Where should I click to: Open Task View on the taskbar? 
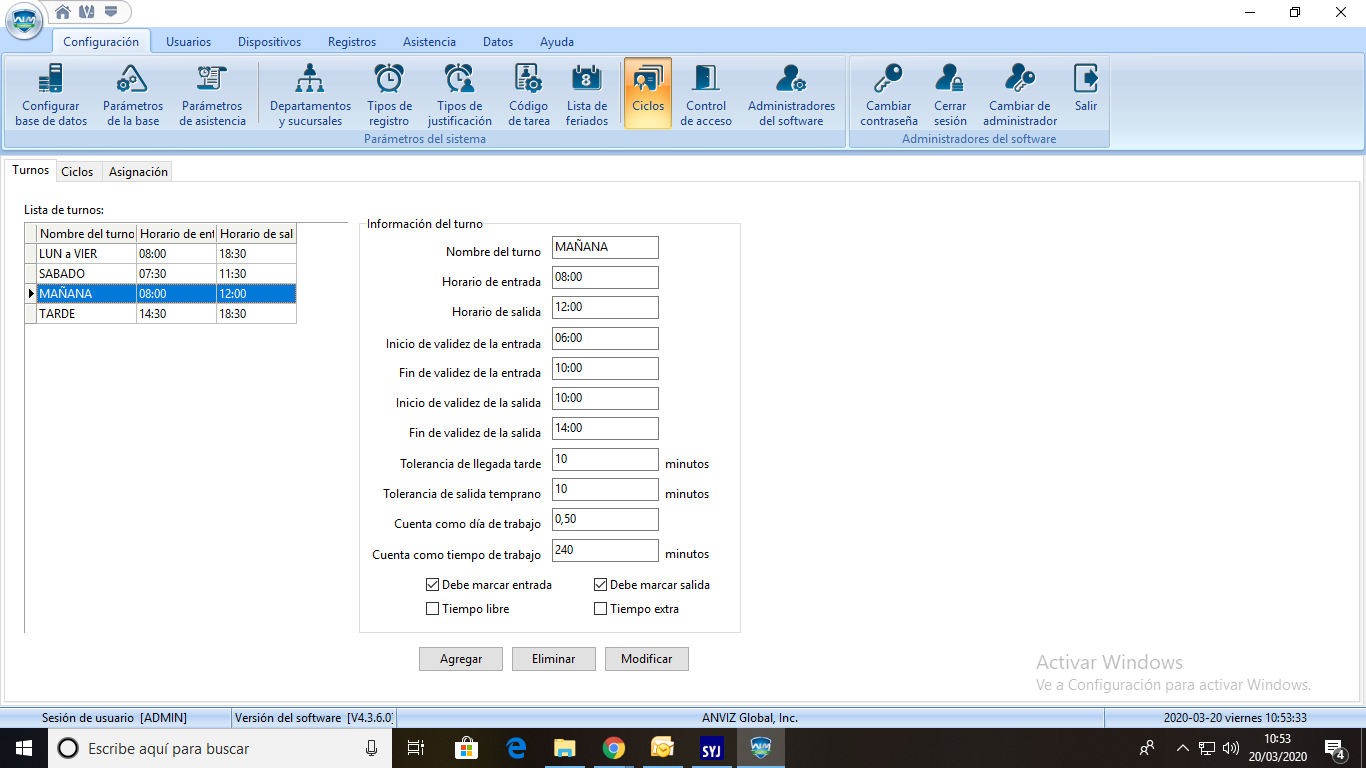(416, 748)
